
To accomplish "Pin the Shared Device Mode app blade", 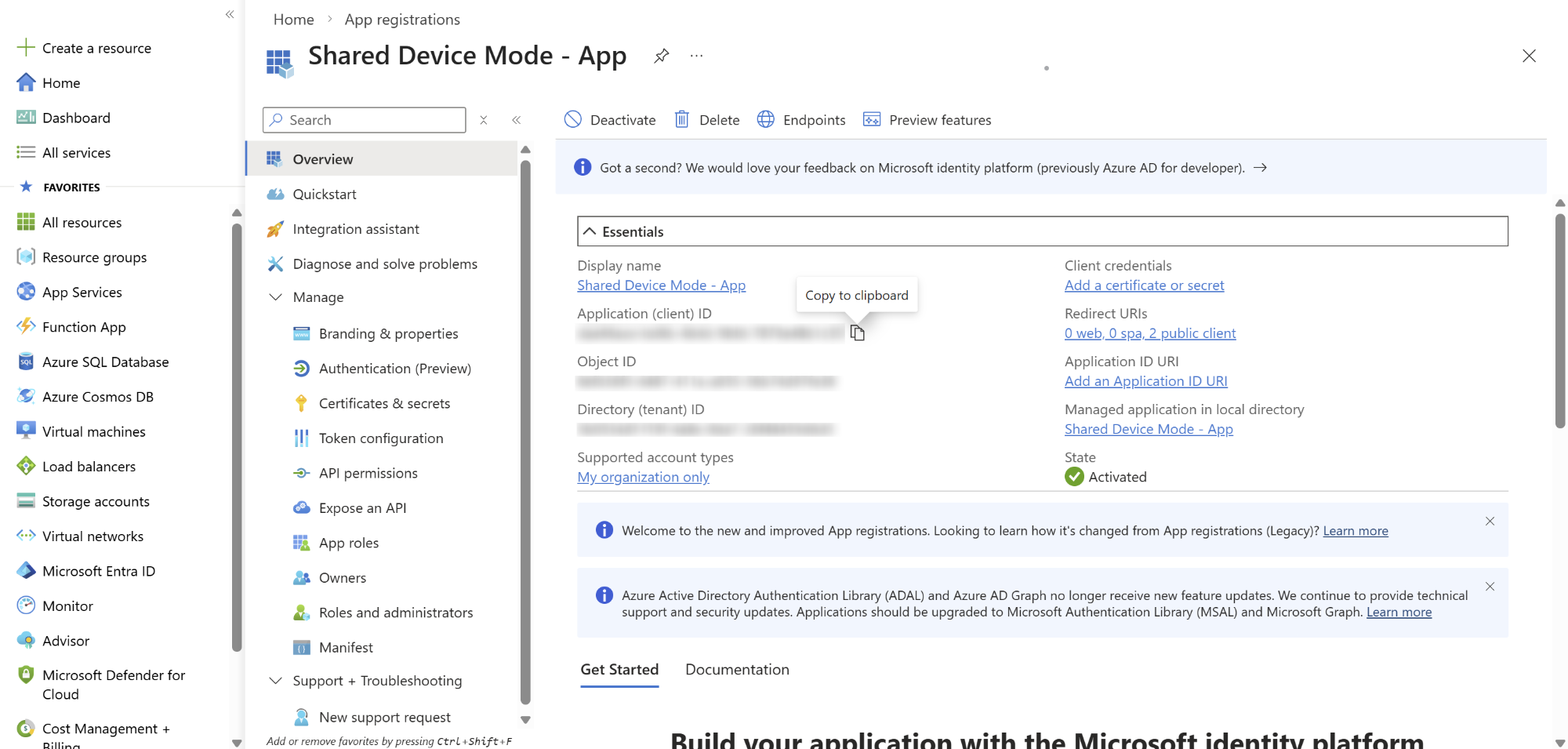I will click(x=661, y=56).
